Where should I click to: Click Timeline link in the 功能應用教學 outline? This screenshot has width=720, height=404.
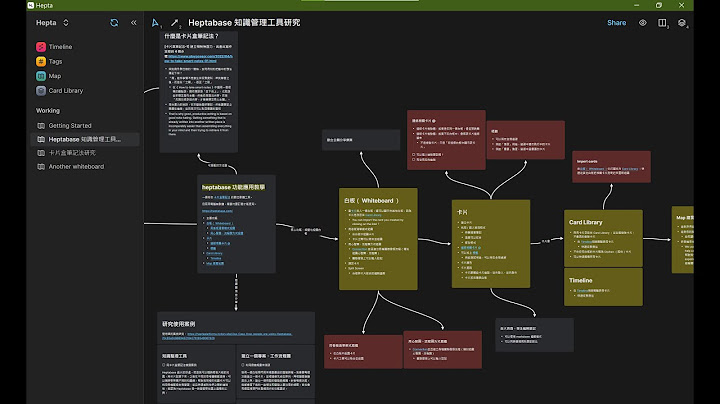click(x=215, y=258)
